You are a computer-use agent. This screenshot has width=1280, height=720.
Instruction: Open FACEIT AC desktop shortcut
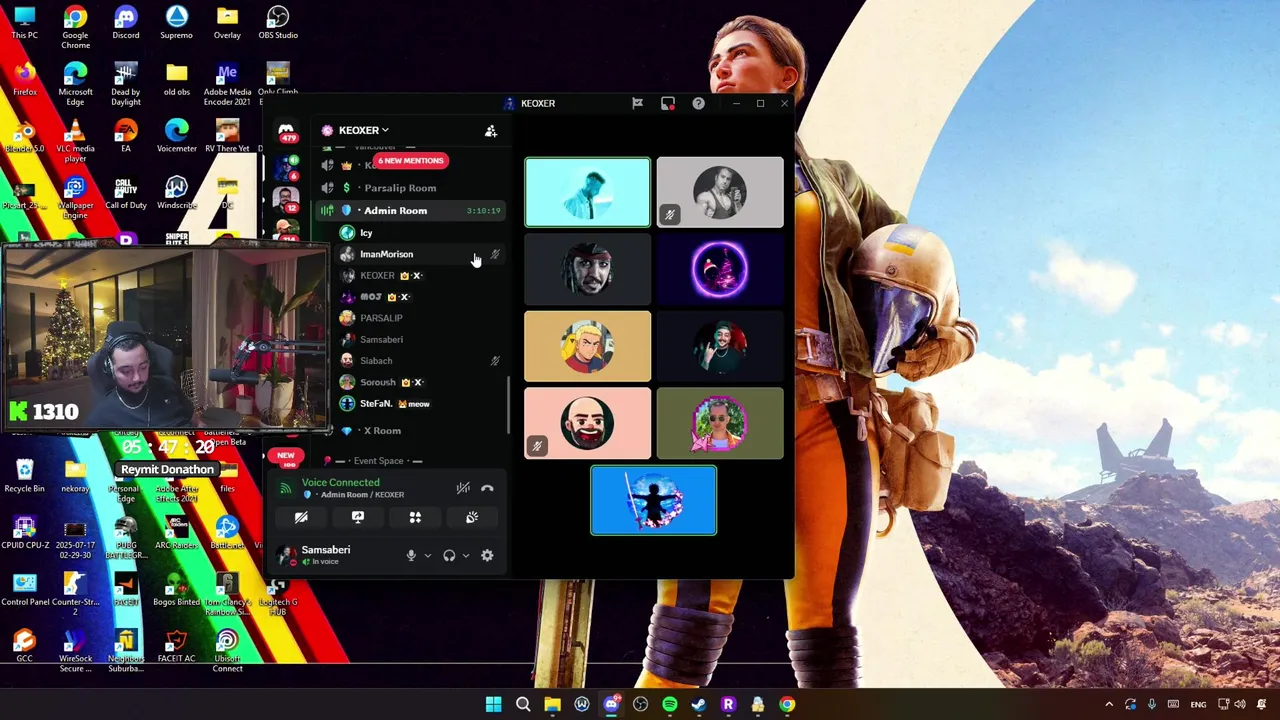pos(176,646)
